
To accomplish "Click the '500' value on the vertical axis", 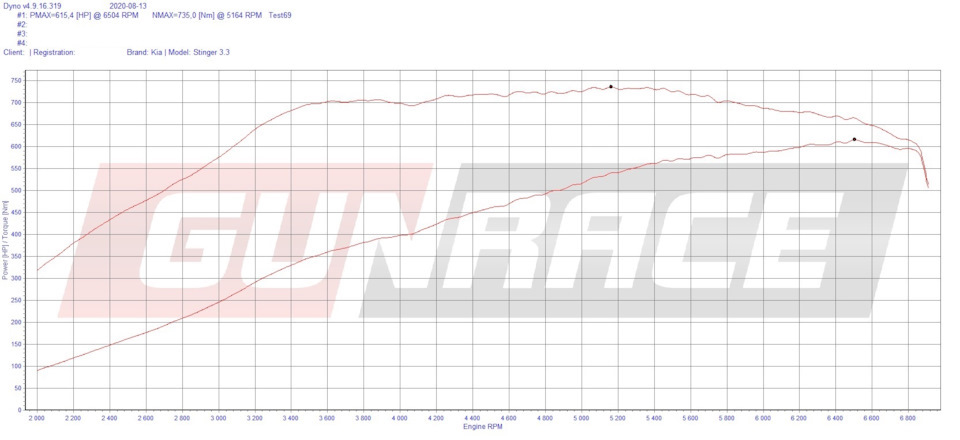I will coord(16,191).
